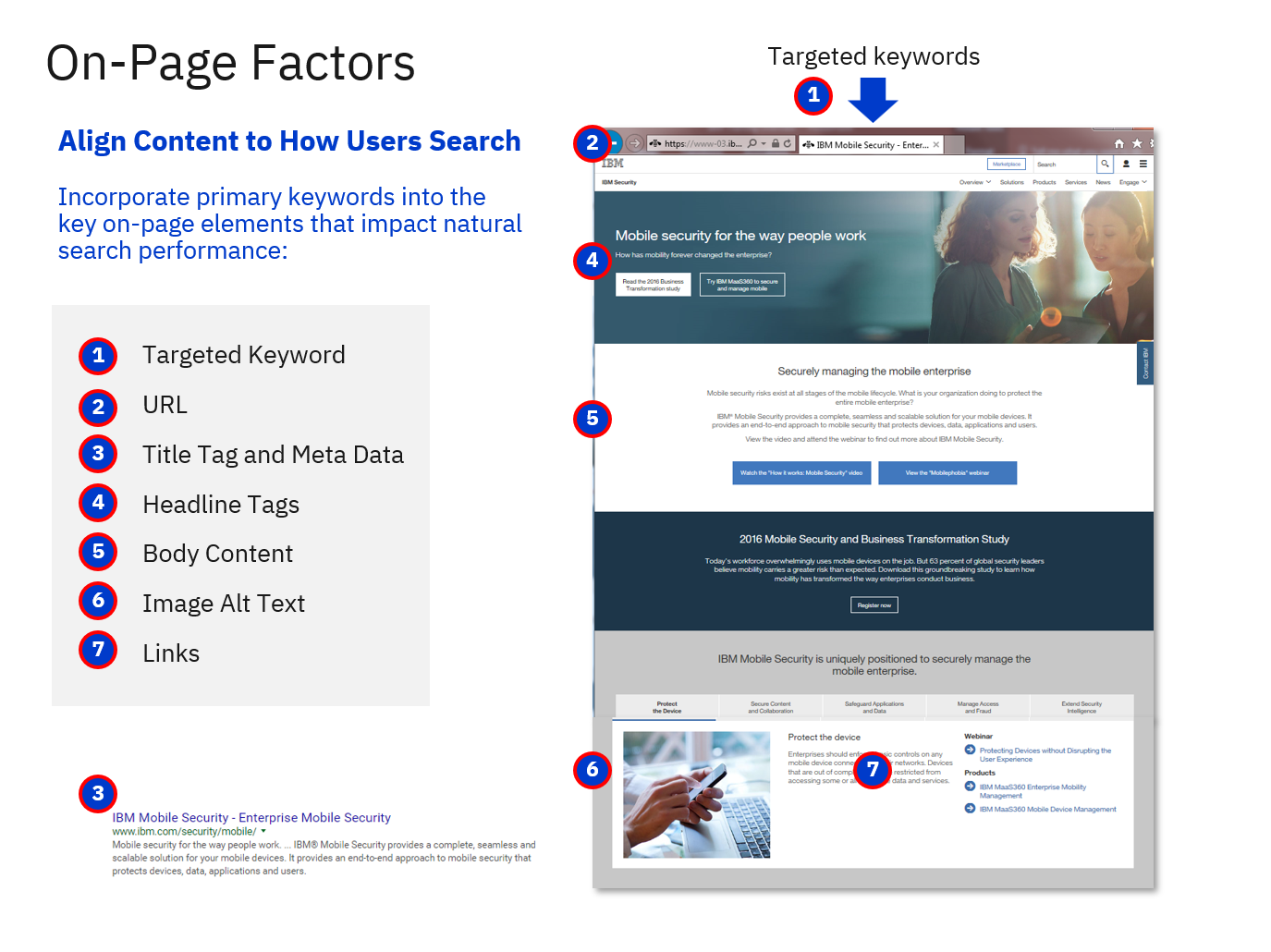Click the 'Body Content' list entry

click(218, 554)
